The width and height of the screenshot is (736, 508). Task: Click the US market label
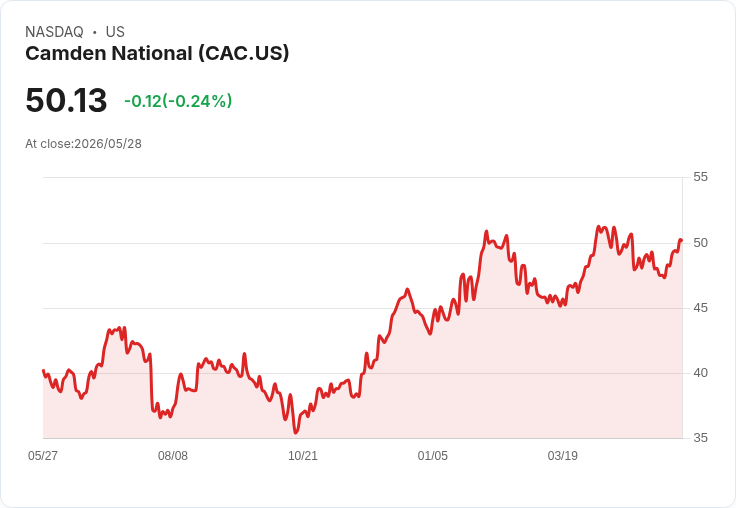pyautogui.click(x=115, y=31)
